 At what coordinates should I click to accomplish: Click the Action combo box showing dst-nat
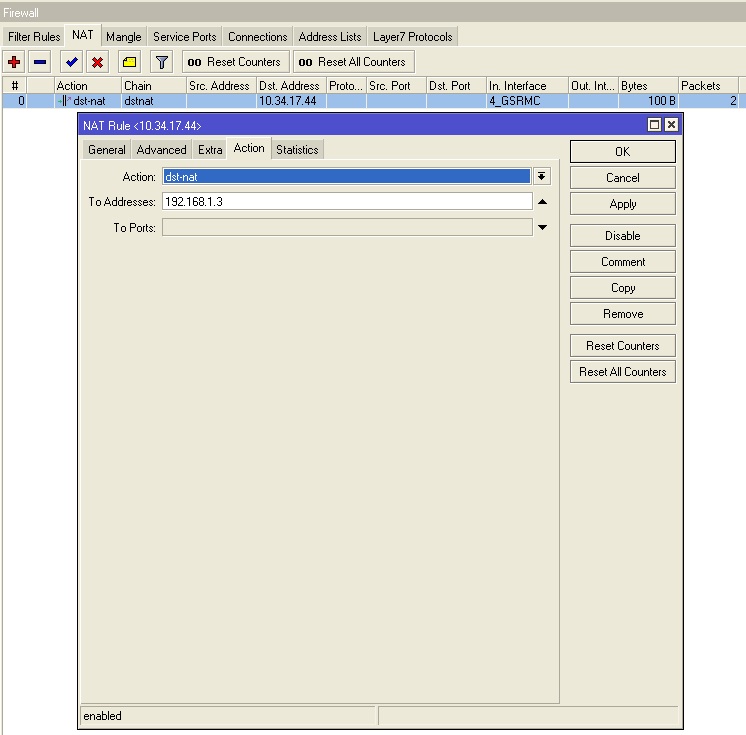click(347, 176)
